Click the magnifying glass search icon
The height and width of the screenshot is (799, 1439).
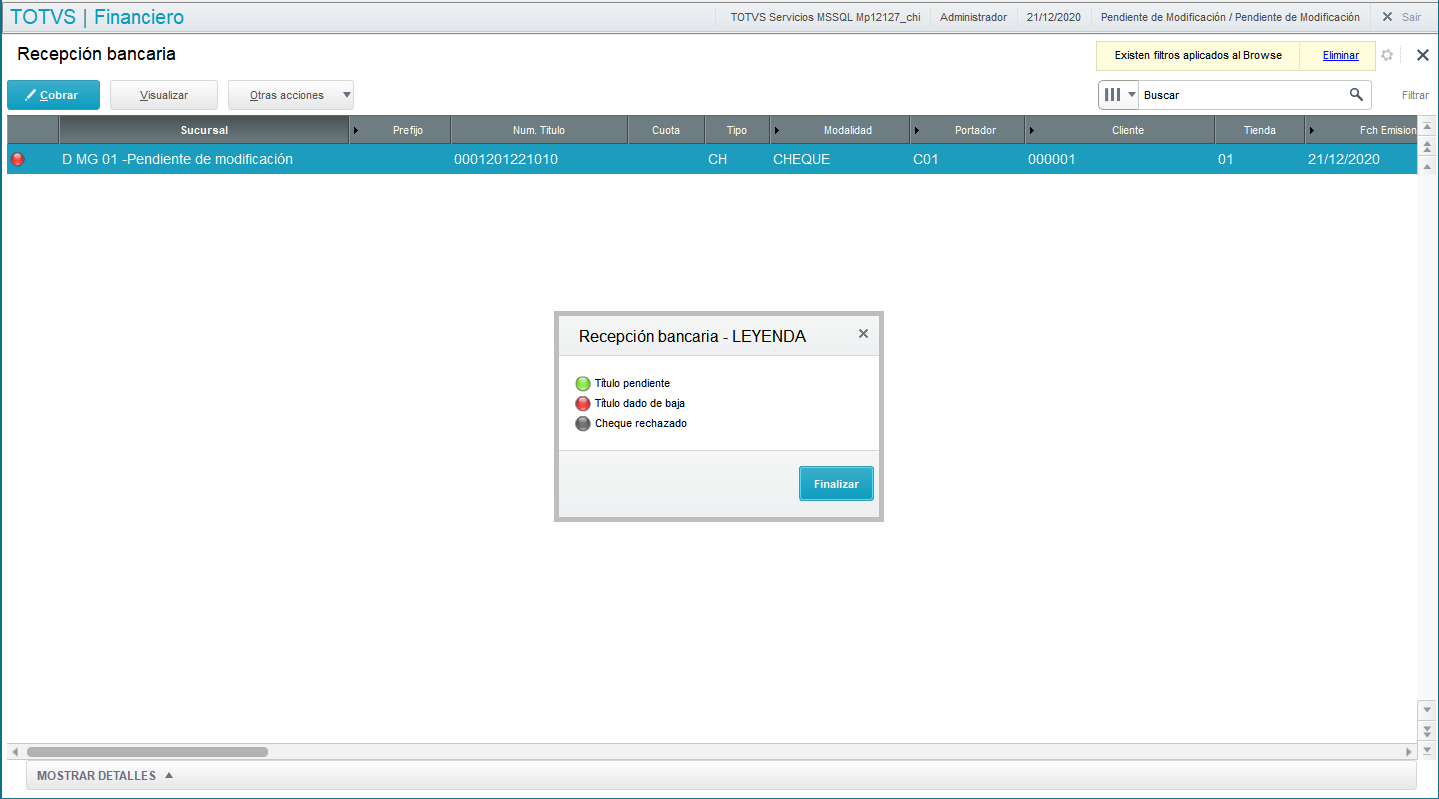1356,95
